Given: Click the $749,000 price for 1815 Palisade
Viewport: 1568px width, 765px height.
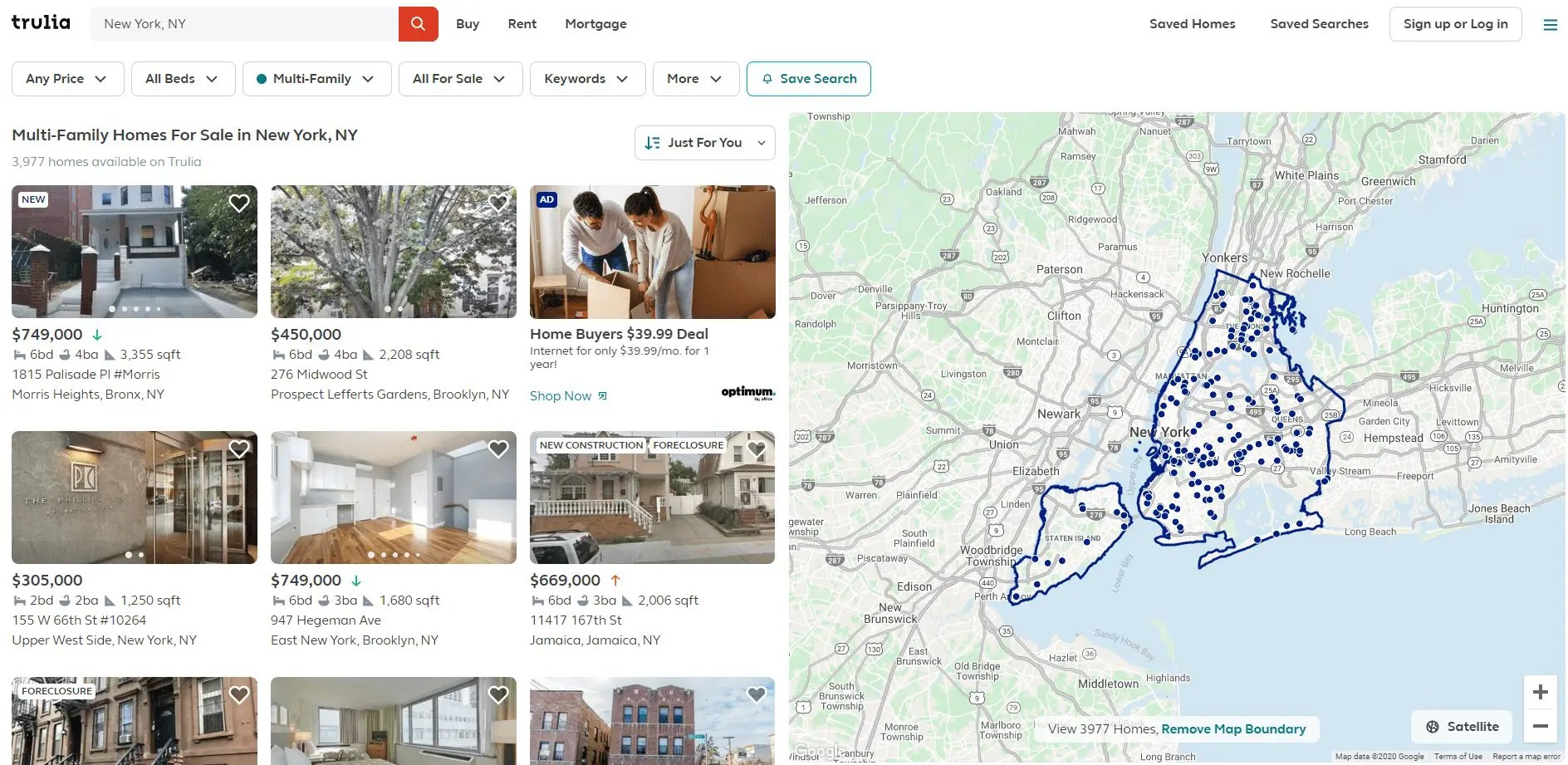Looking at the screenshot, I should pos(47,335).
